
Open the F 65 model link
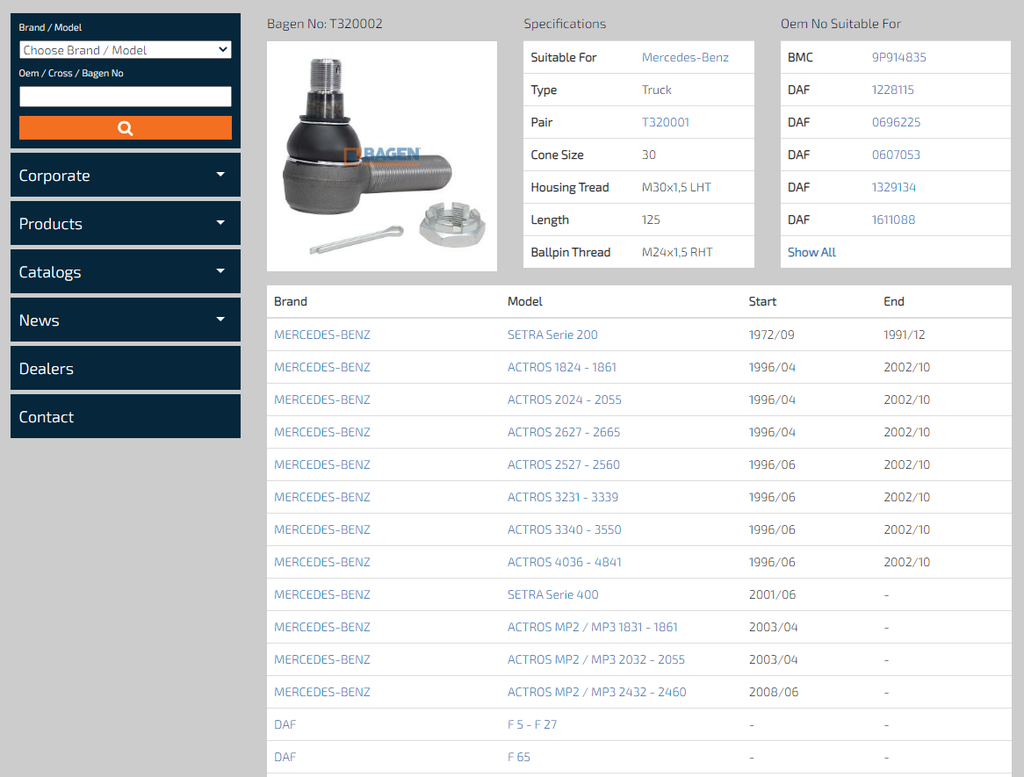coord(519,757)
